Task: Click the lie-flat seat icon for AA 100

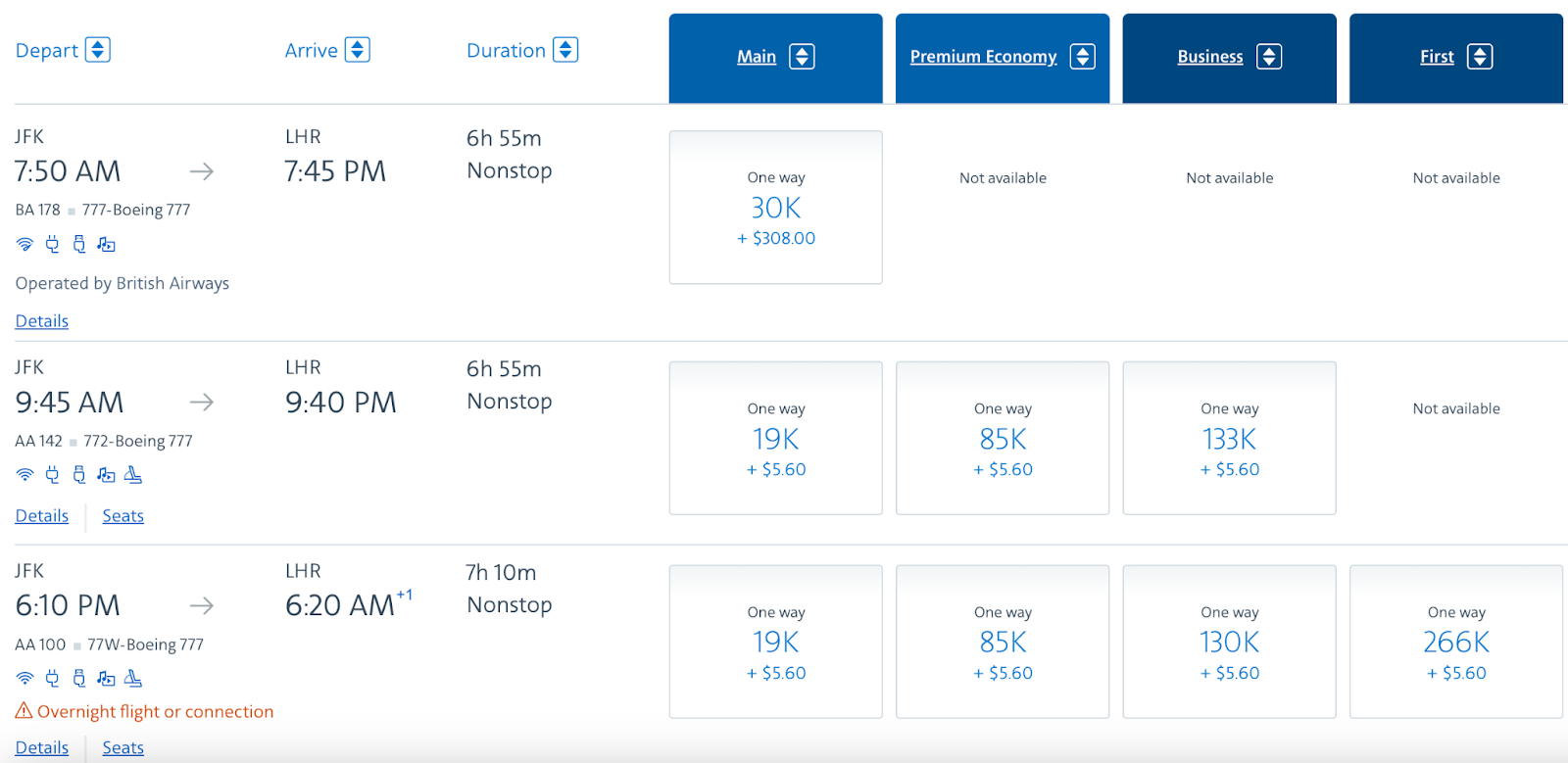Action: [133, 678]
